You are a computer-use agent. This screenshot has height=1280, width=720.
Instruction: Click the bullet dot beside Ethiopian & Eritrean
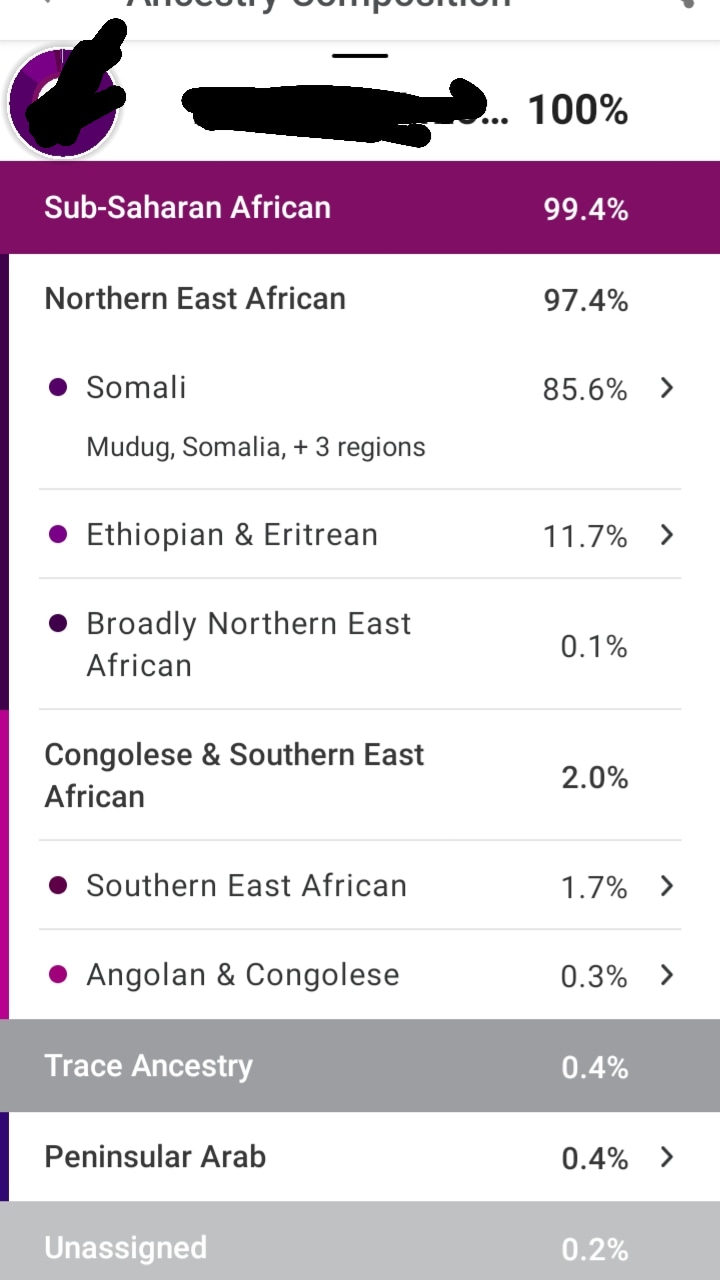pyautogui.click(x=58, y=535)
